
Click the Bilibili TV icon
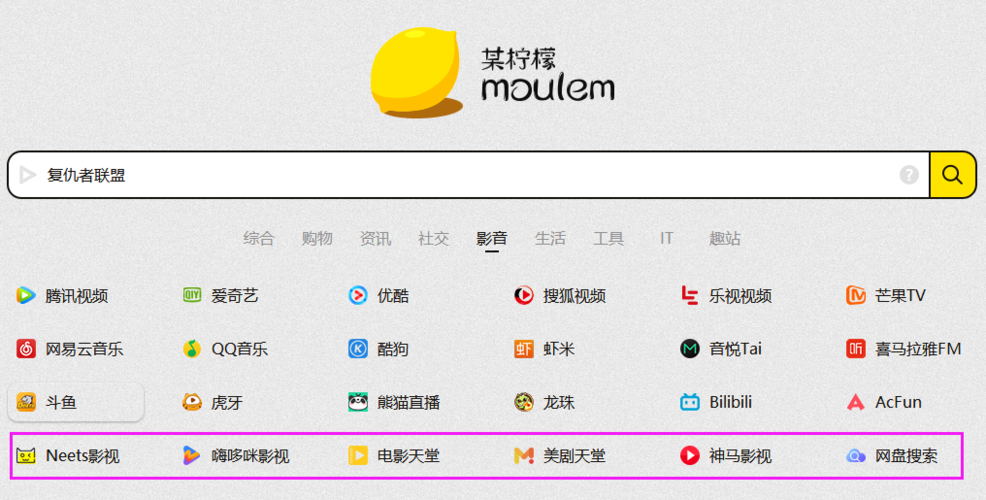690,402
